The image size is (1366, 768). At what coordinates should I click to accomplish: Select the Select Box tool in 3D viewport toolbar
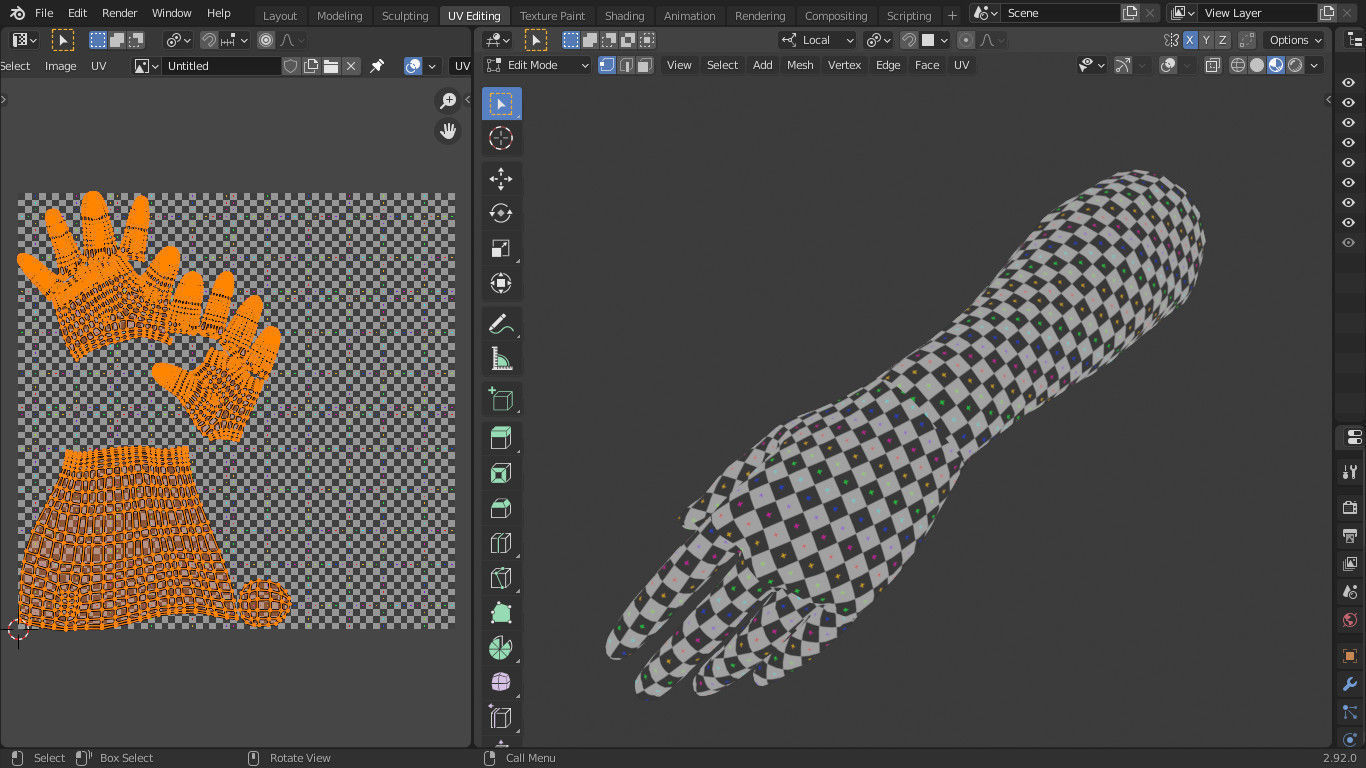[x=501, y=103]
